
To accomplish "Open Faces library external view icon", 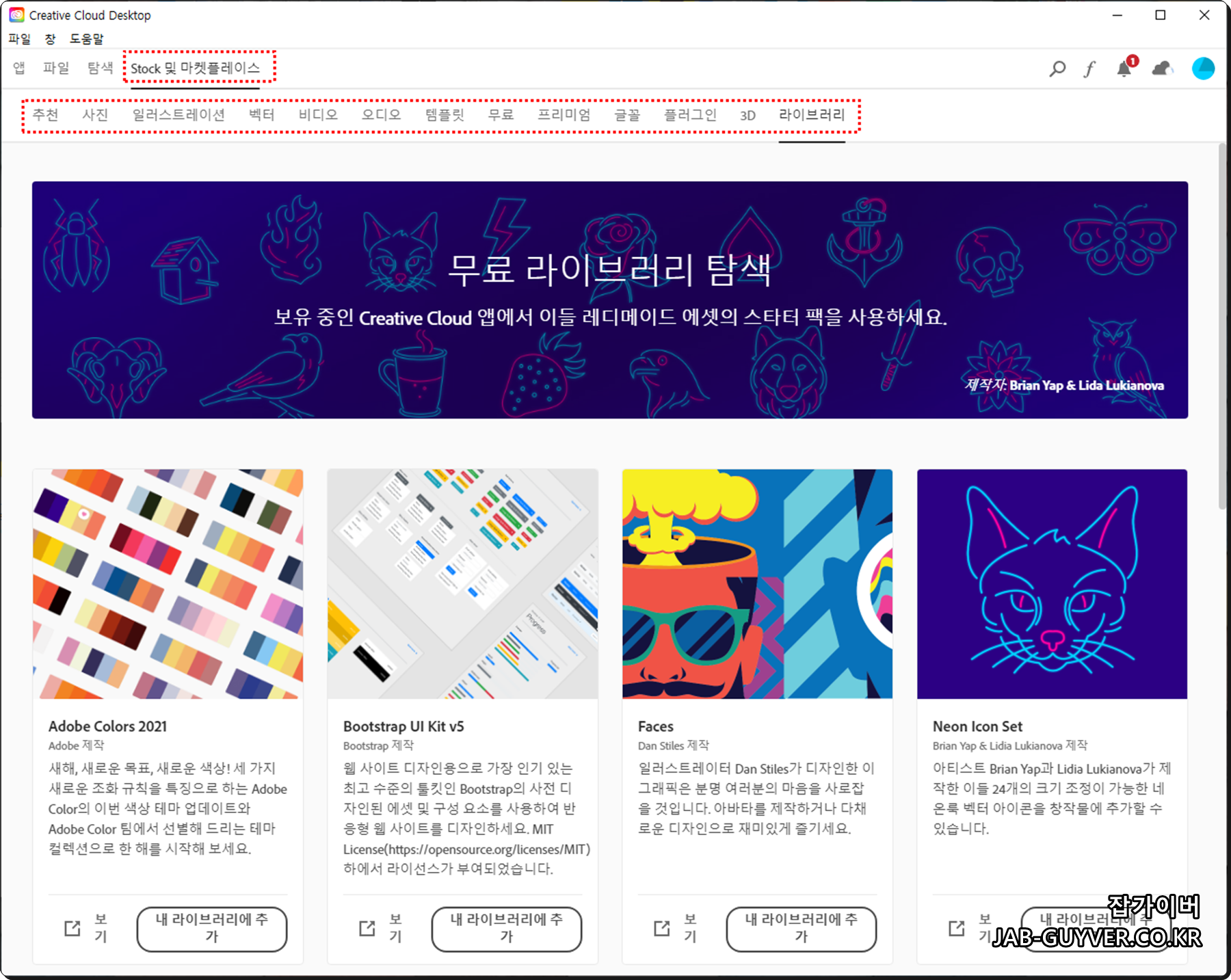I will coord(662,928).
